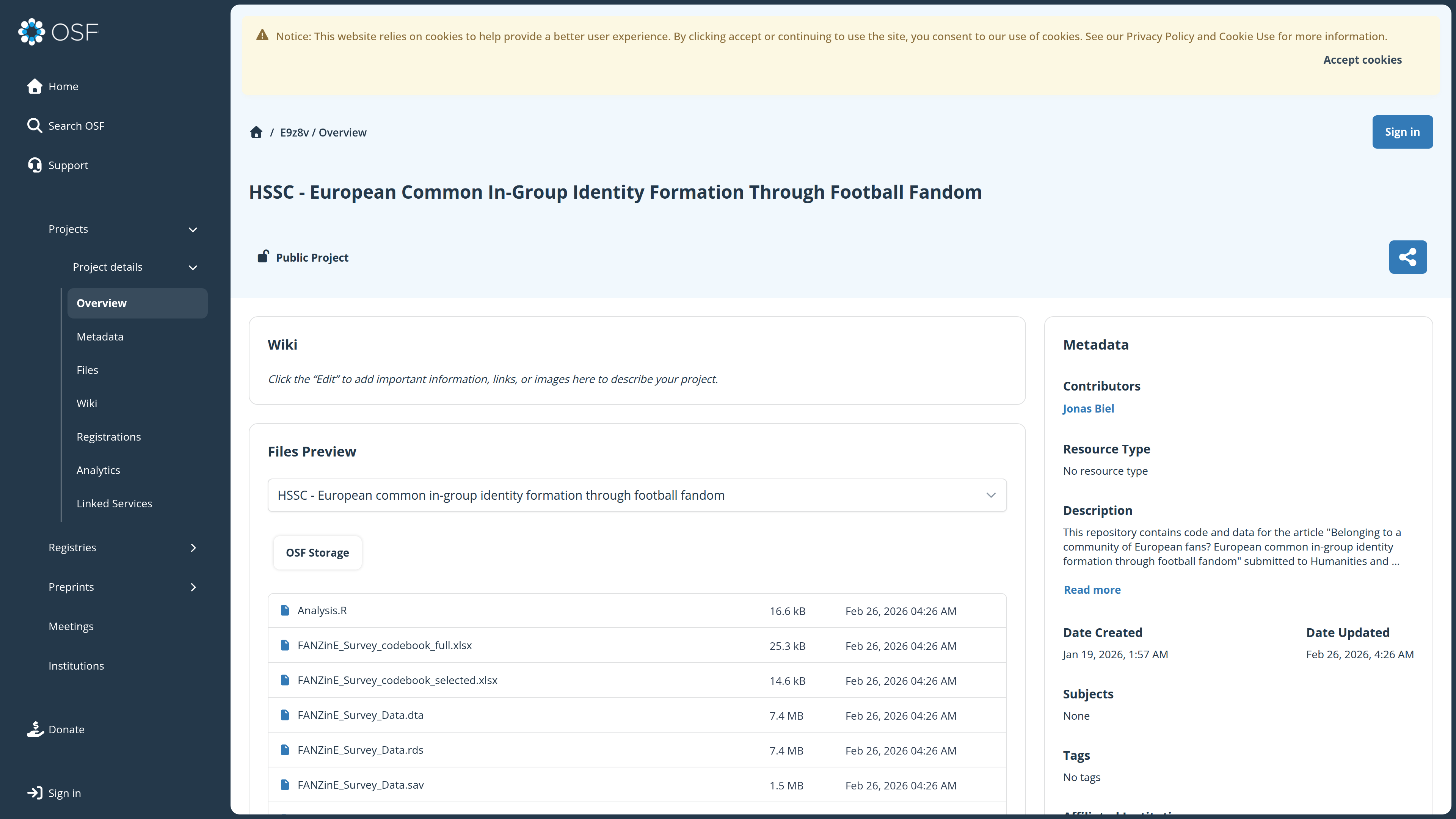Collapse the Project details chevron
Image resolution: width=1456 pixels, height=819 pixels.
[193, 267]
